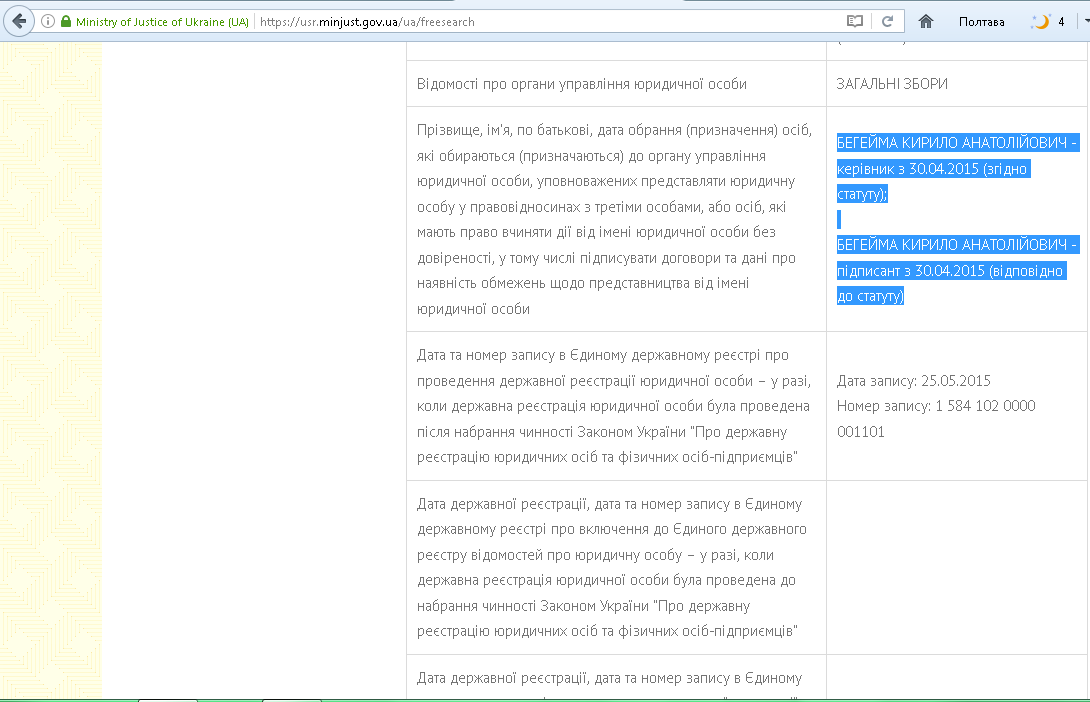Click the Ministry of Justice of Ukraine identity label
Viewport: 1090px width, 702px height.
point(161,21)
